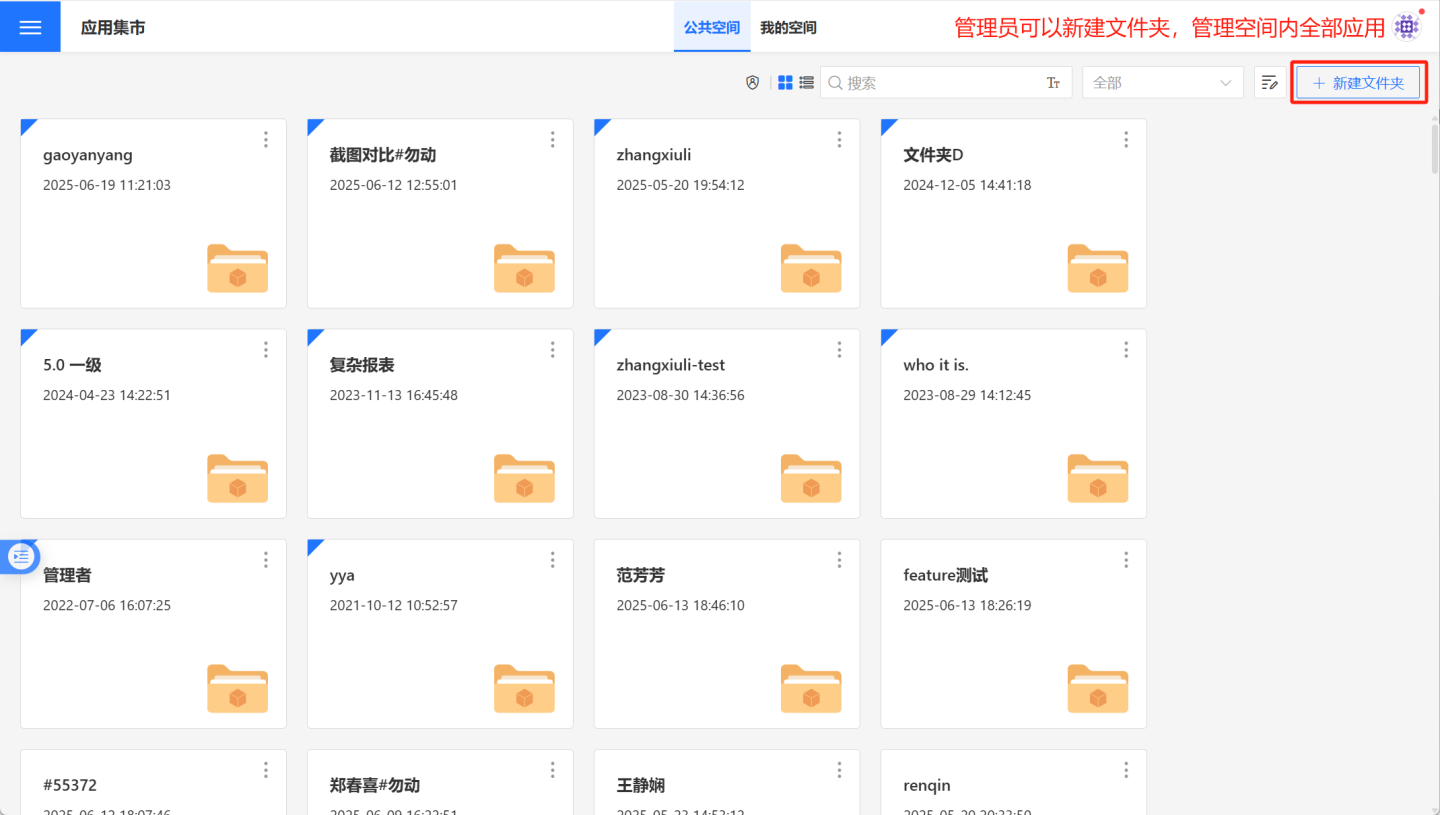Click the 新建文件夹 button
The height and width of the screenshot is (815, 1440).
pyautogui.click(x=1358, y=83)
